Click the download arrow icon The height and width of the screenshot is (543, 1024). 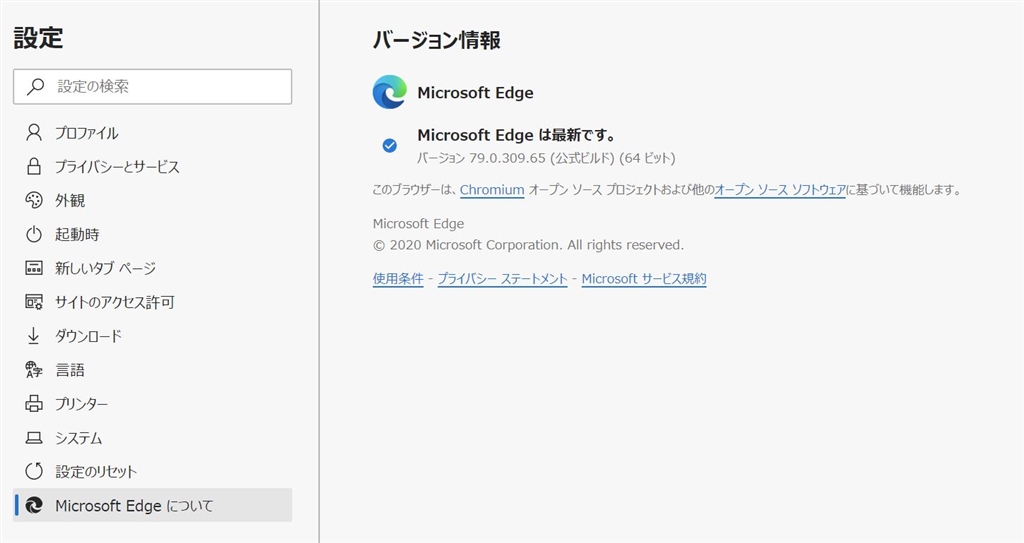pyautogui.click(x=34, y=335)
